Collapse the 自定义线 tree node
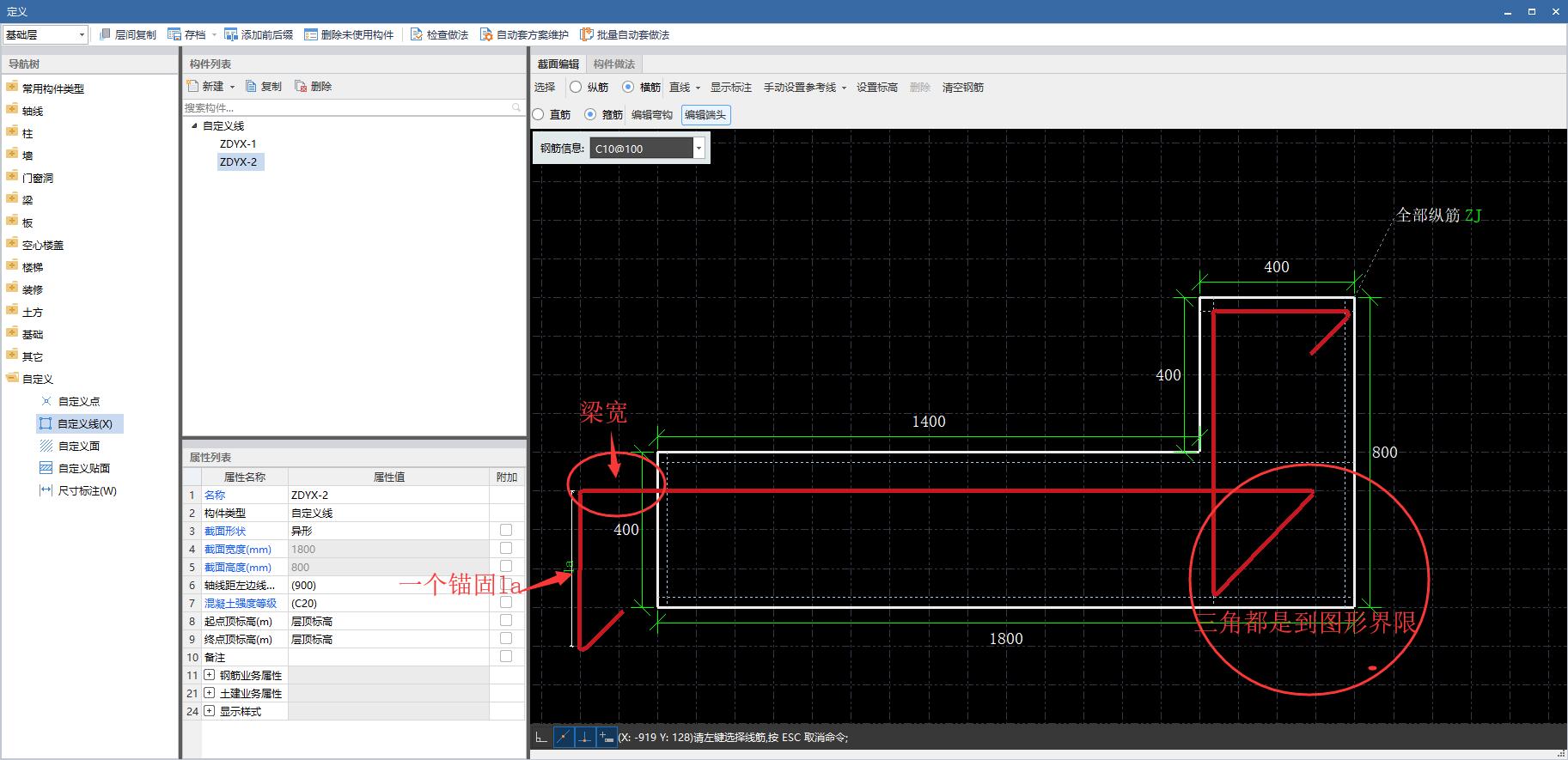 point(194,125)
